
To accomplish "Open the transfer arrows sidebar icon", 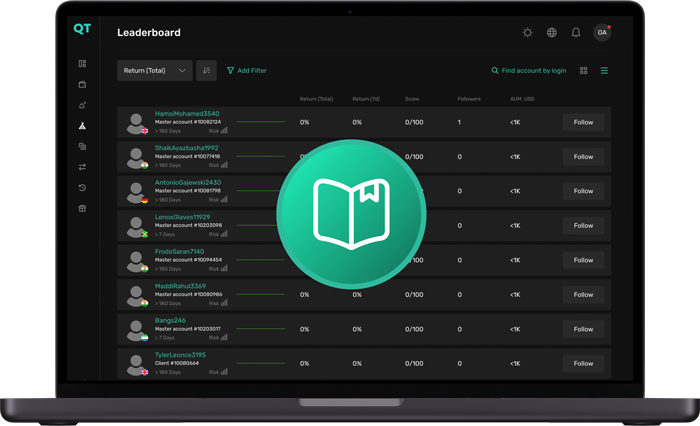I will [x=82, y=167].
